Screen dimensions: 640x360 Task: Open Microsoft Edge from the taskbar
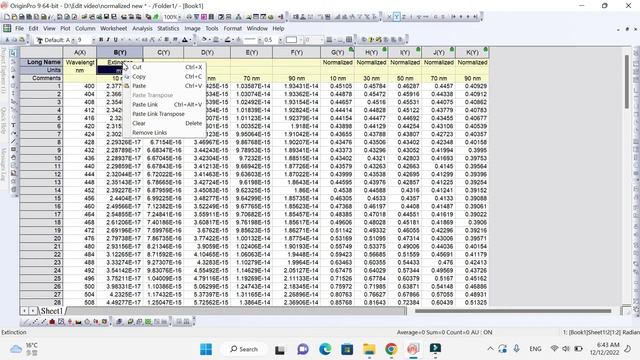(x=325, y=349)
